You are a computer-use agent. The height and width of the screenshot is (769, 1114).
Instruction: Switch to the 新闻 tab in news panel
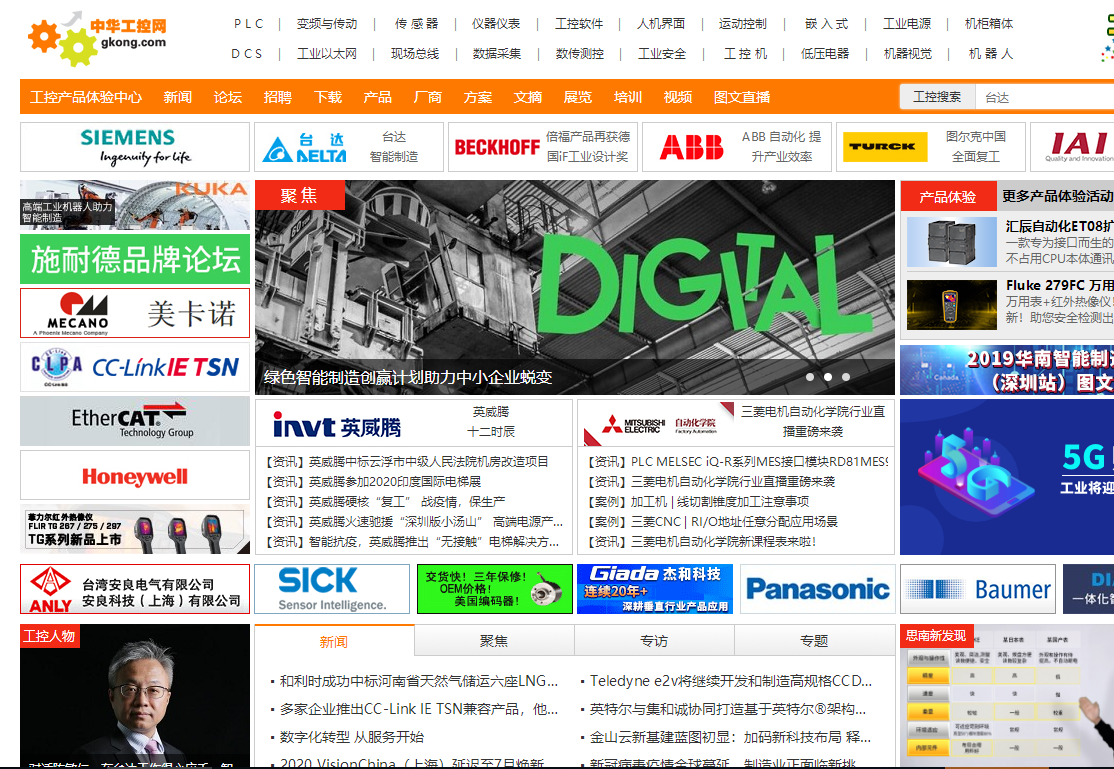(334, 641)
